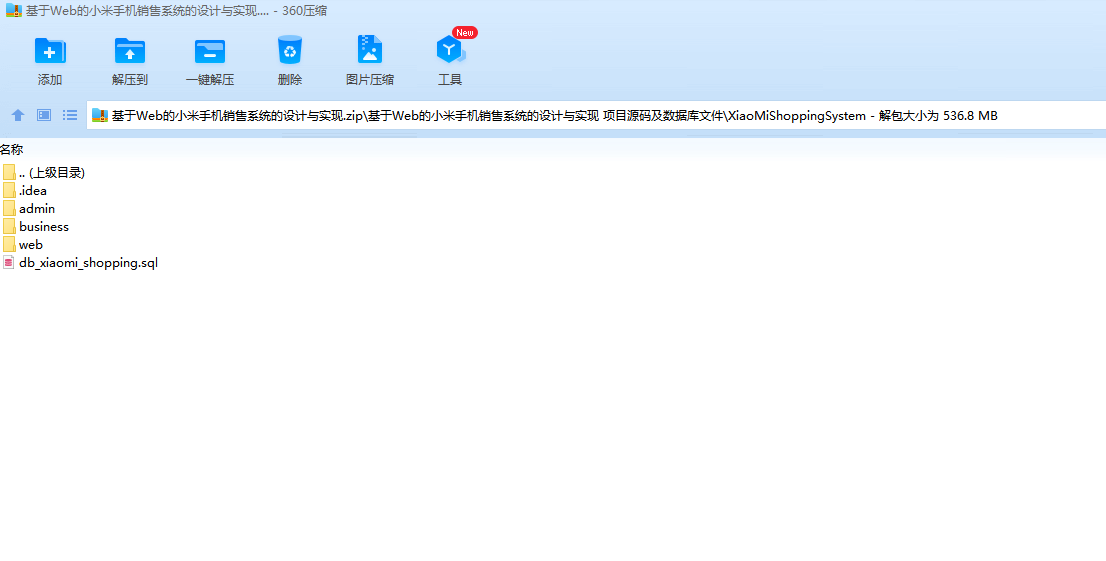Click the web folder icon
Screen dimensions: 1106x561
pyautogui.click(x=9, y=245)
